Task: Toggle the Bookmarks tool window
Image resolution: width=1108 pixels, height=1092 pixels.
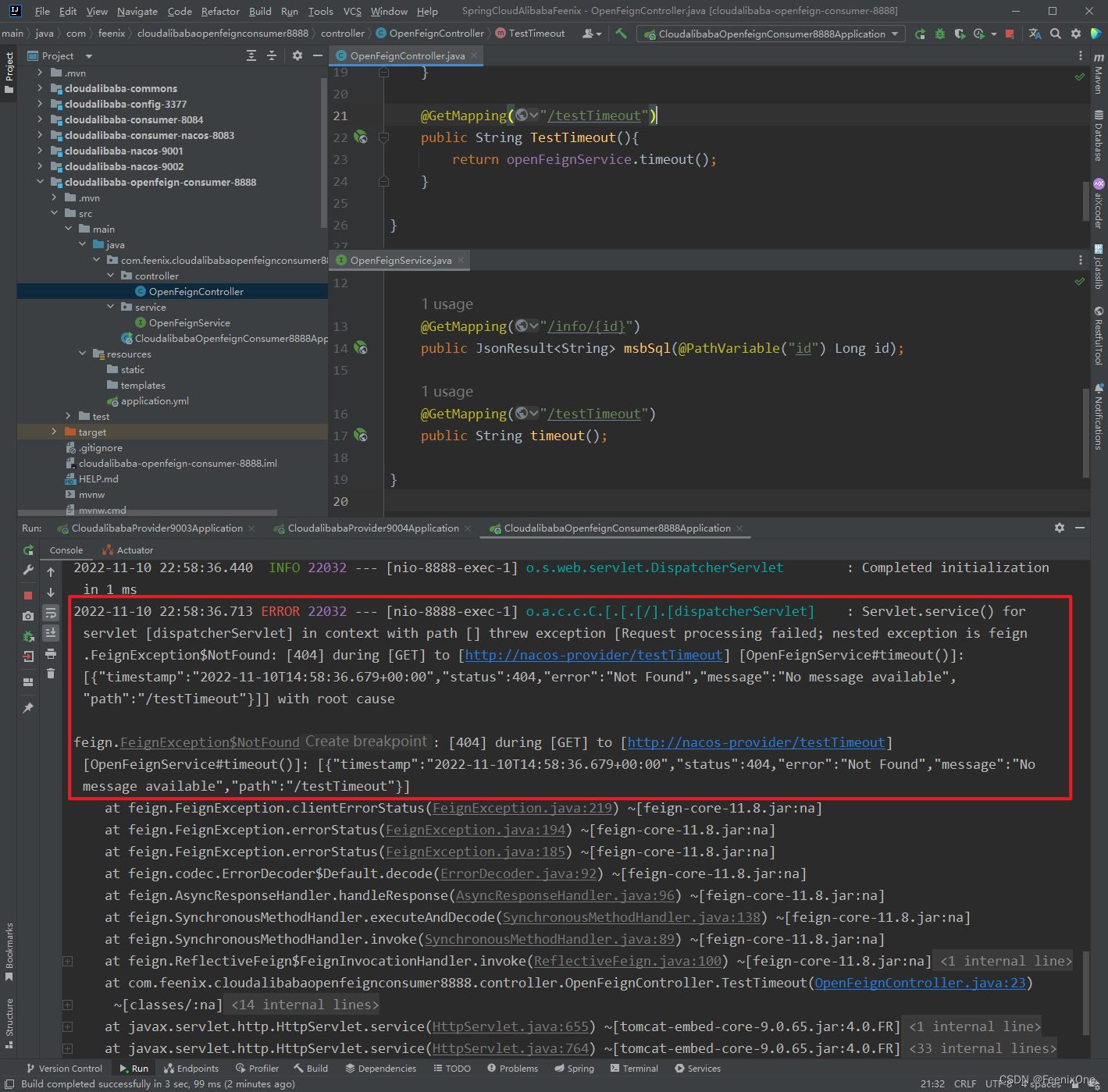Action: [9, 951]
